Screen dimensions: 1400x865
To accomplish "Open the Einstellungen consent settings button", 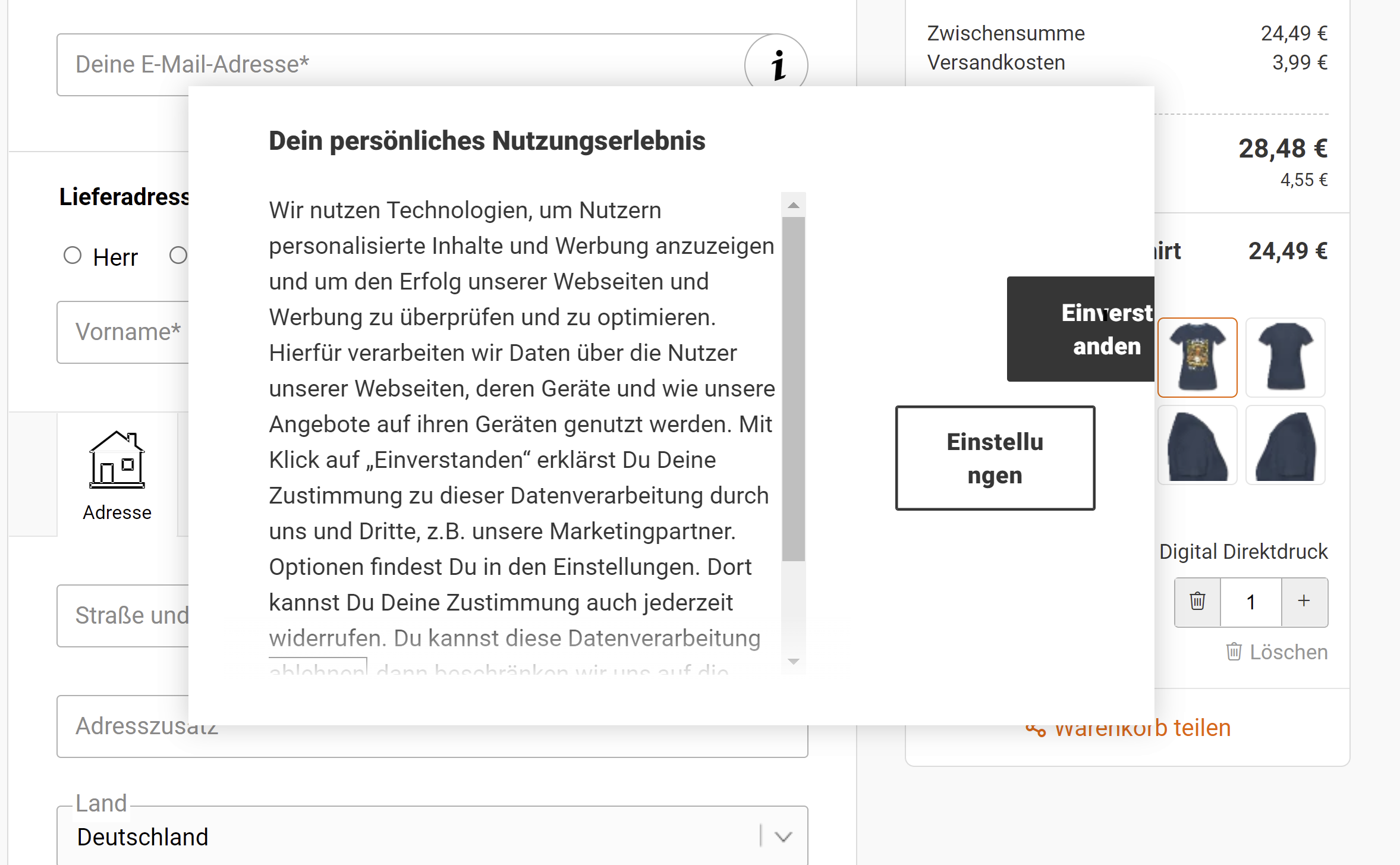I will click(995, 458).
